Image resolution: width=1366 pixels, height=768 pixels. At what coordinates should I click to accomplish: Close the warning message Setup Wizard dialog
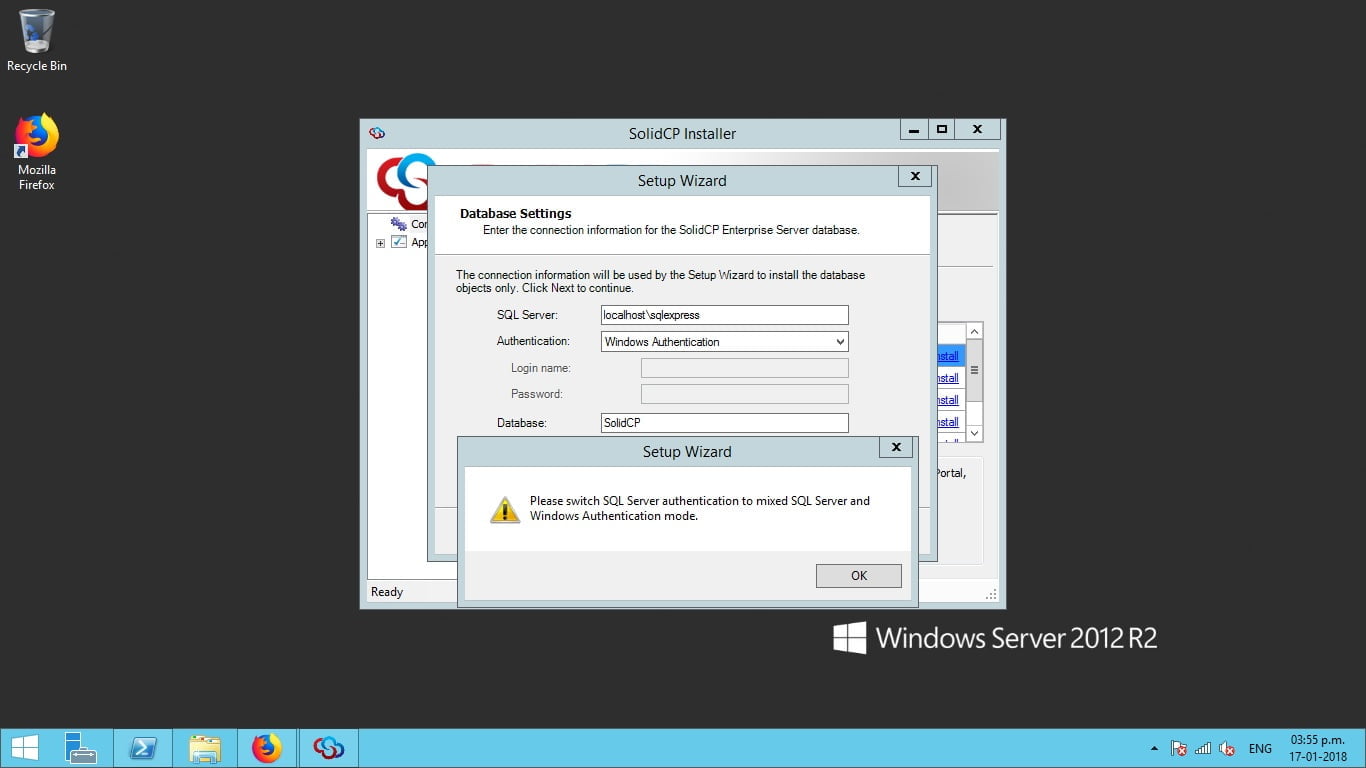pyautogui.click(x=896, y=448)
